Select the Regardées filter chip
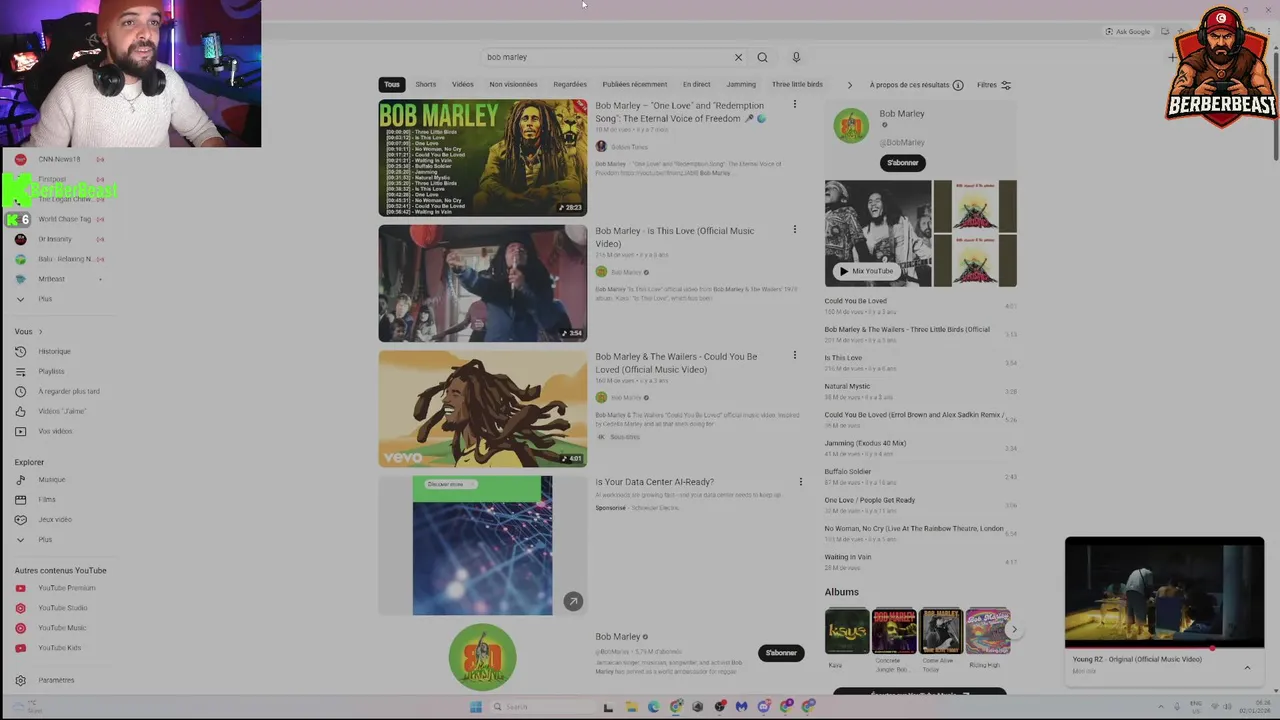 coord(570,85)
